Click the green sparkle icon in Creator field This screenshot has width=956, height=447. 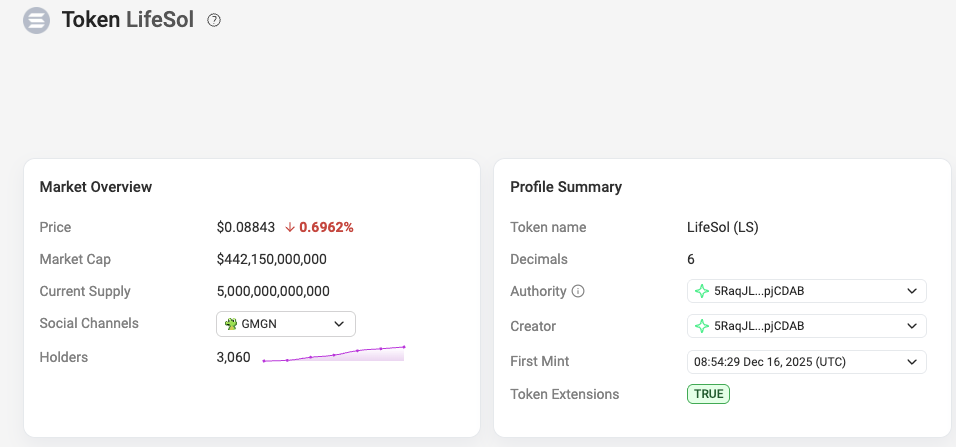(703, 326)
